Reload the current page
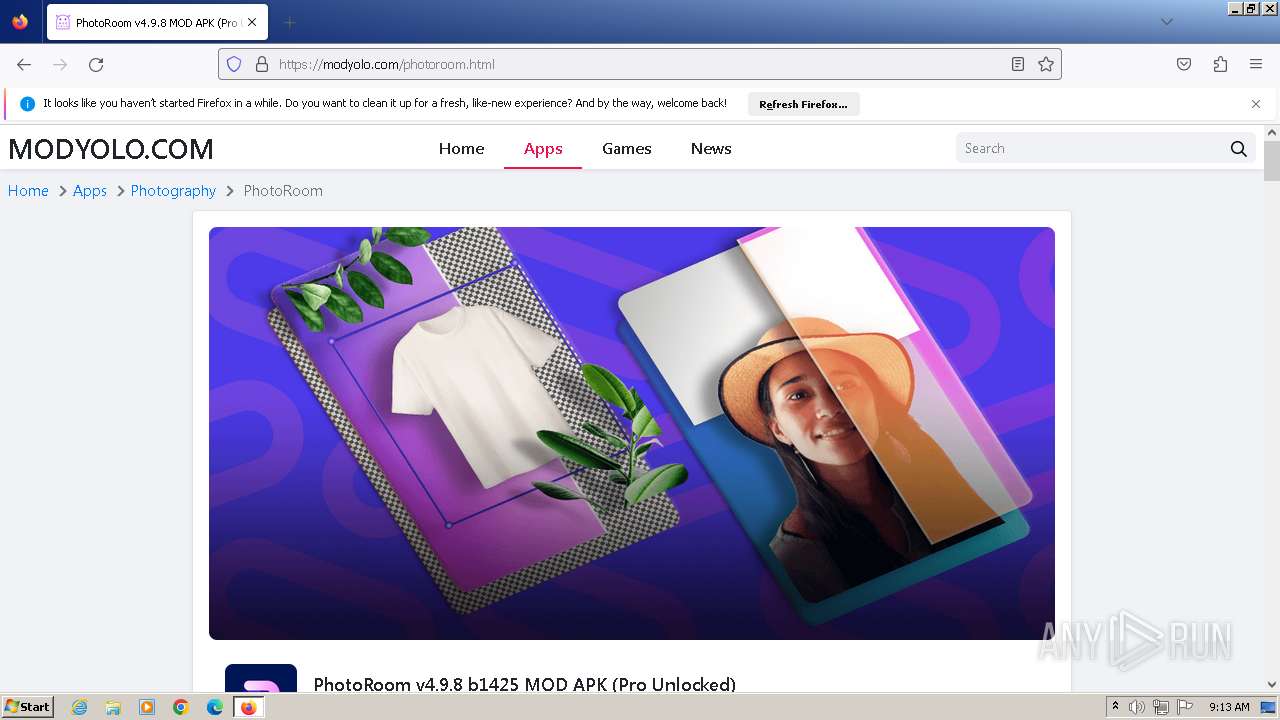This screenshot has height=720, width=1280. click(x=96, y=64)
